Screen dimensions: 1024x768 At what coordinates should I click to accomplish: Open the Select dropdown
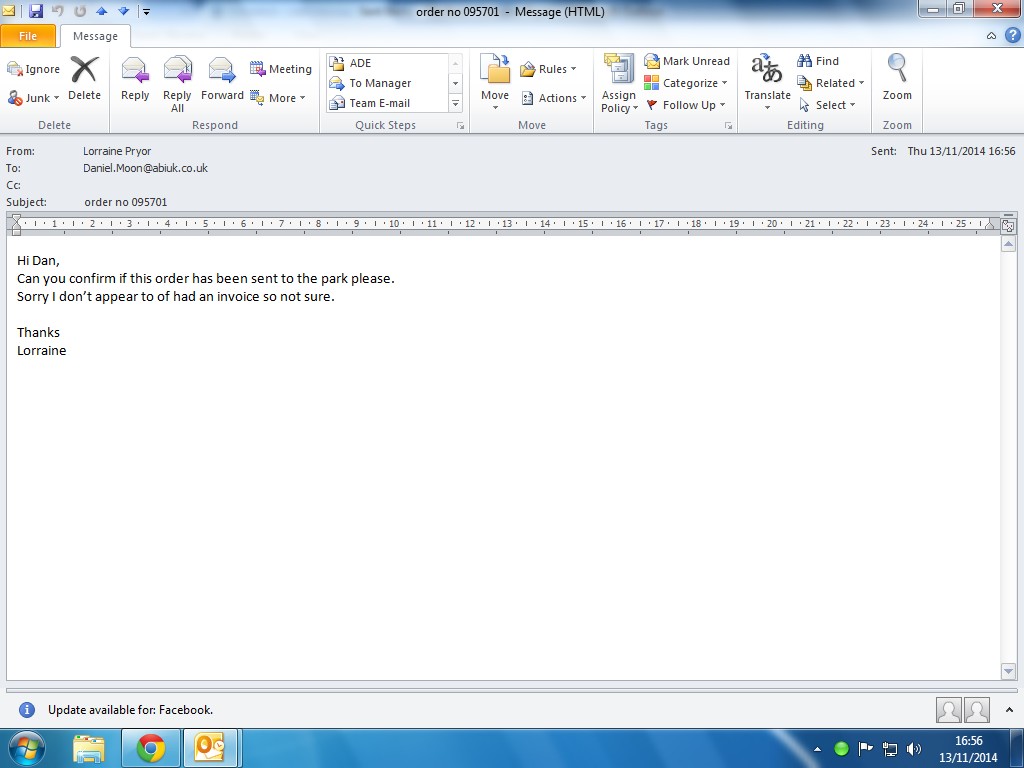[826, 105]
